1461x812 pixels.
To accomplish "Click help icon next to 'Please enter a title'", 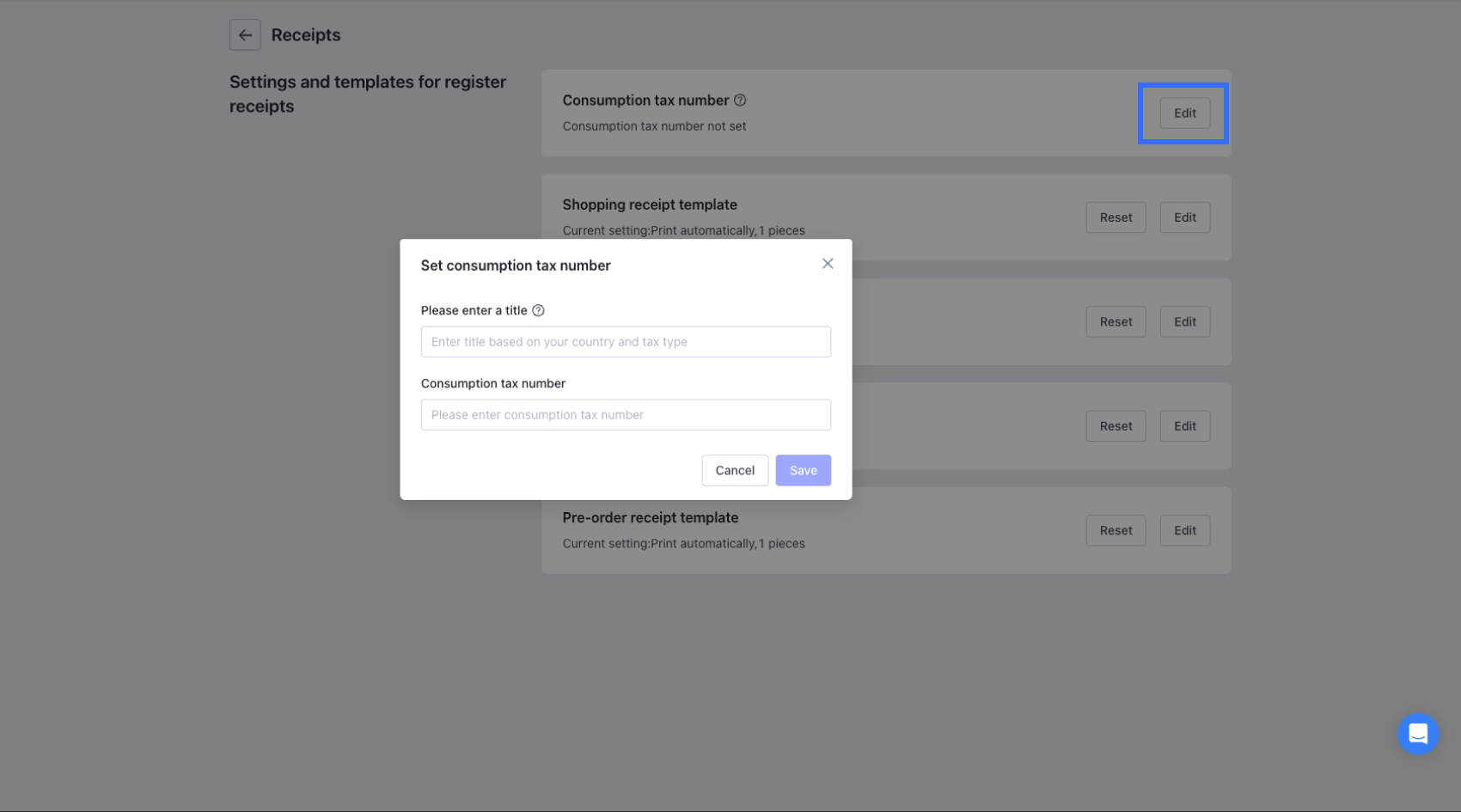I will (538, 311).
